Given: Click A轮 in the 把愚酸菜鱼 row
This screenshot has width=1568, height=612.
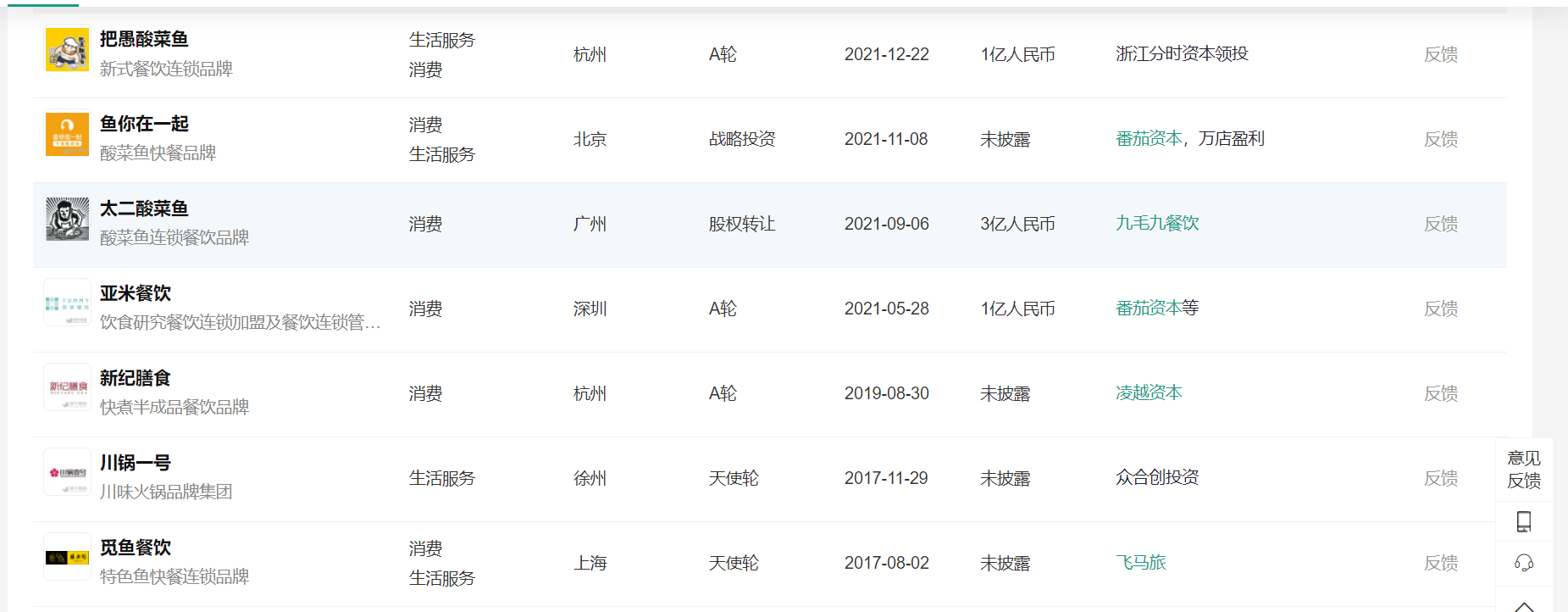Looking at the screenshot, I should [x=723, y=54].
